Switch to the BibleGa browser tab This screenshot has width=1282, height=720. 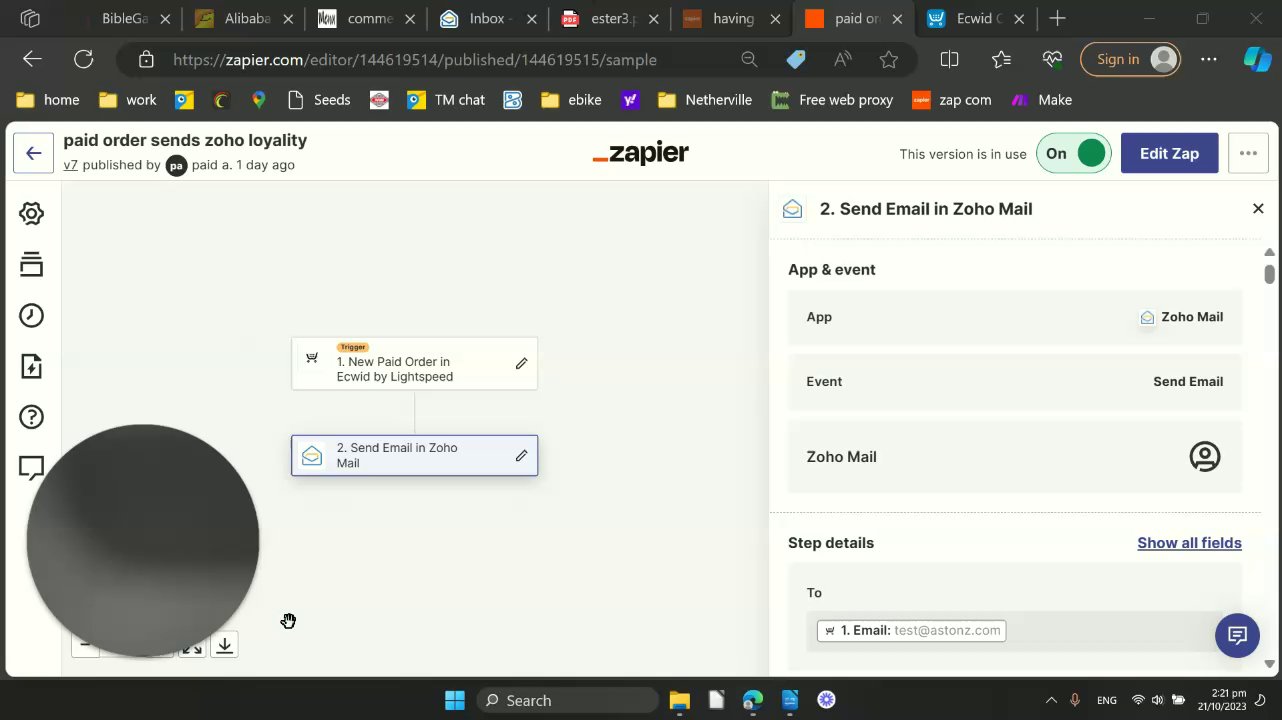pos(124,19)
